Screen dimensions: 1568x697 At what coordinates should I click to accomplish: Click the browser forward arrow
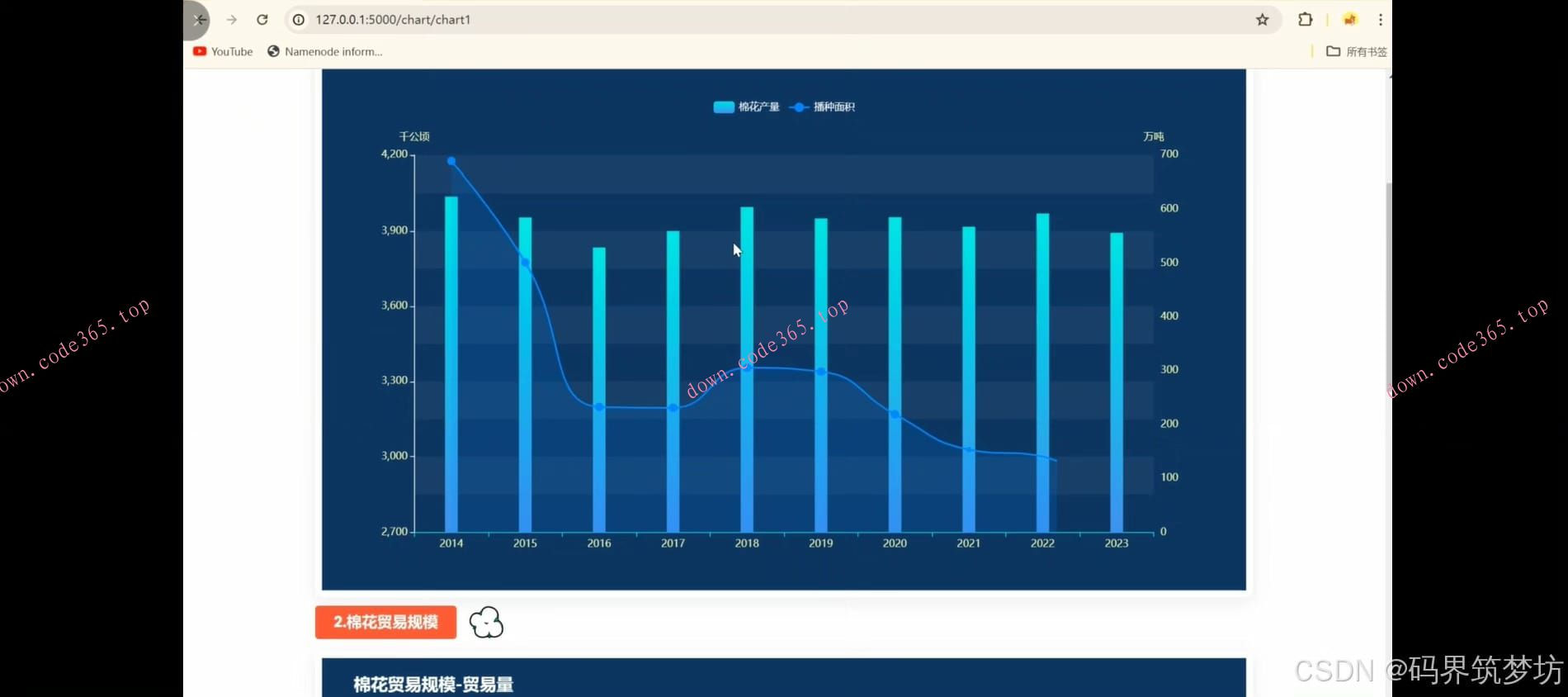232,20
